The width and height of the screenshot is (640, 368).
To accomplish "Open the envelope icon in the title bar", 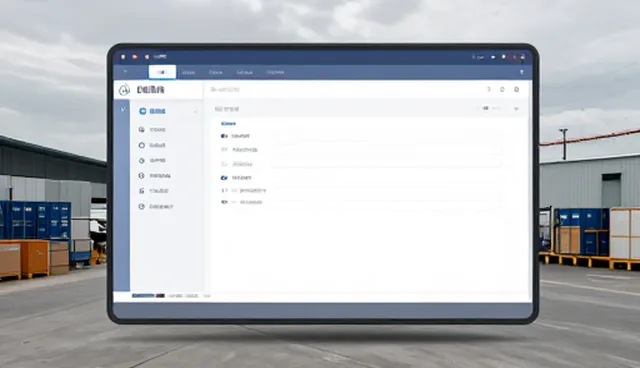I will pos(493,57).
